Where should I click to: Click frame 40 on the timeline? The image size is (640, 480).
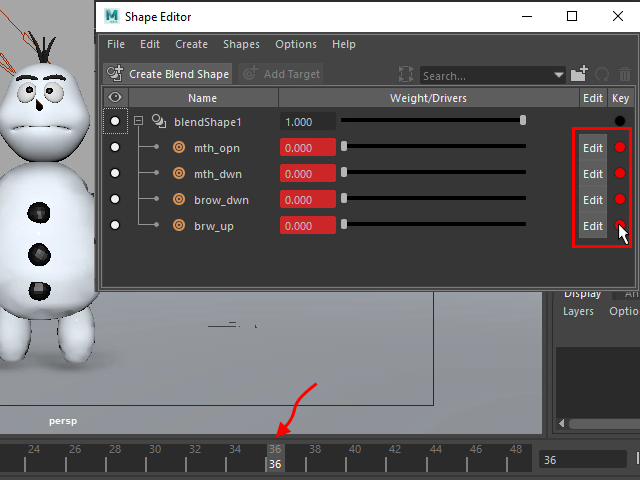click(355, 450)
